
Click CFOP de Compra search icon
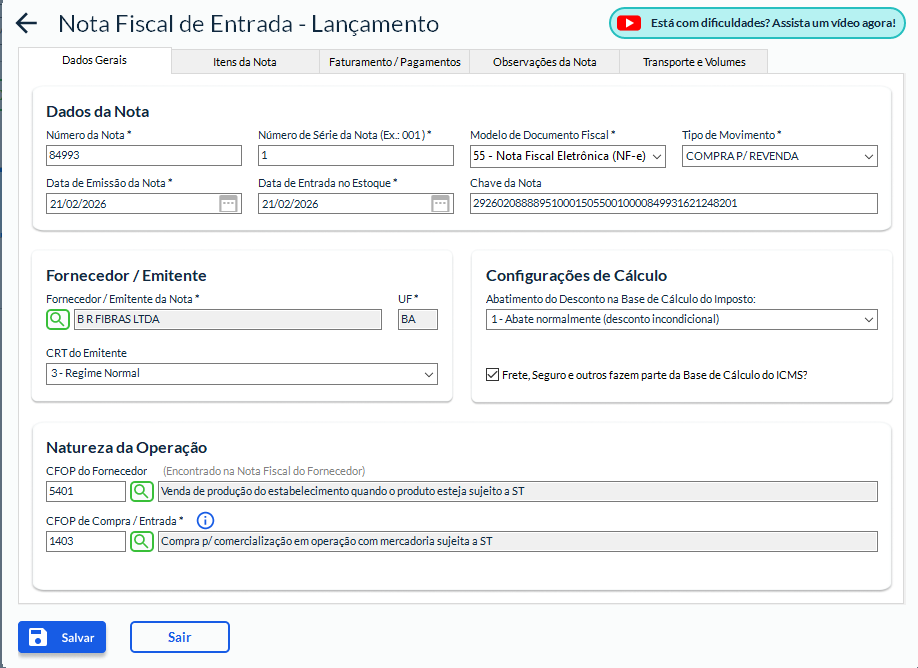click(x=142, y=541)
